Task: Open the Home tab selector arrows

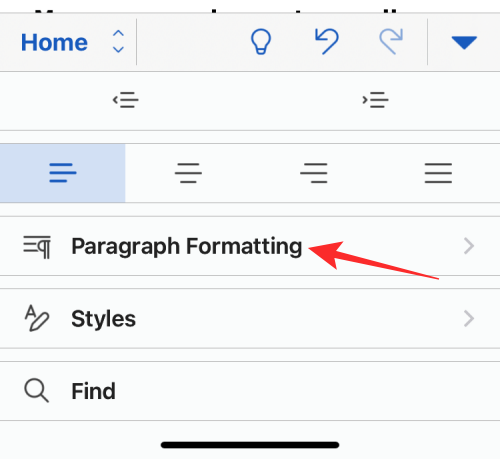Action: click(118, 42)
